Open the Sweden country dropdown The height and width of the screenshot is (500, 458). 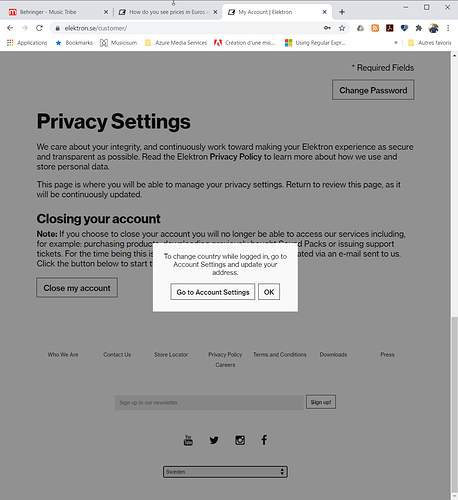225,472
